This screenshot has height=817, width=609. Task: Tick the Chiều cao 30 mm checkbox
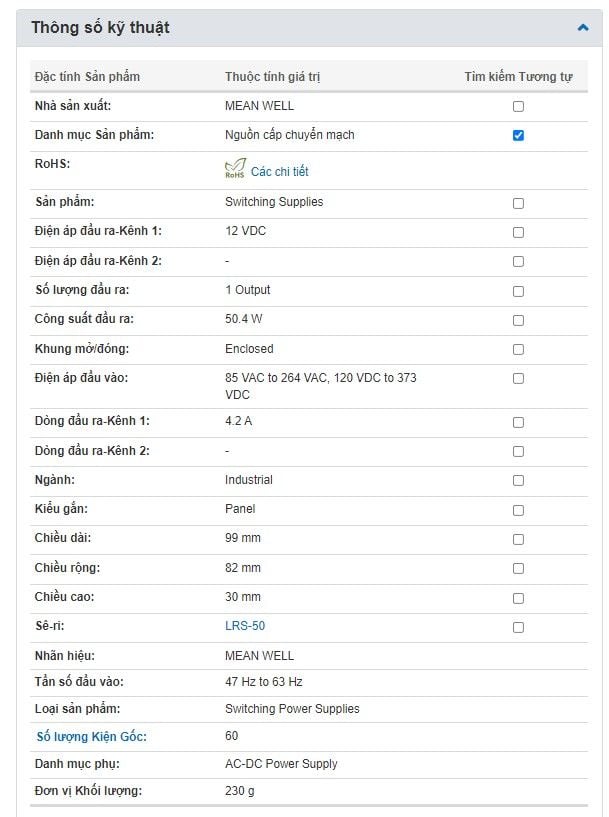(518, 598)
